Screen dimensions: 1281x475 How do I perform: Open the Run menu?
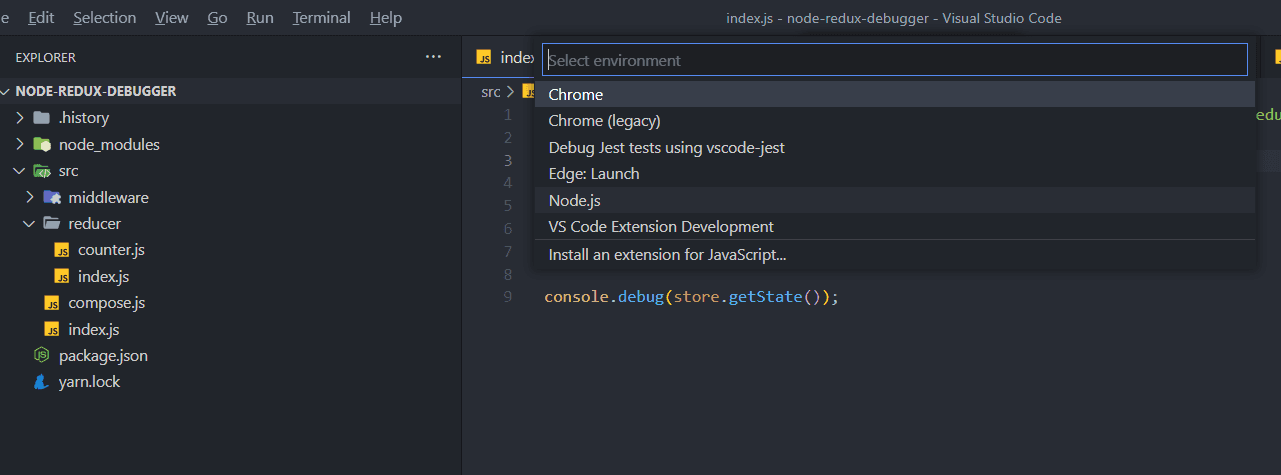pyautogui.click(x=260, y=17)
